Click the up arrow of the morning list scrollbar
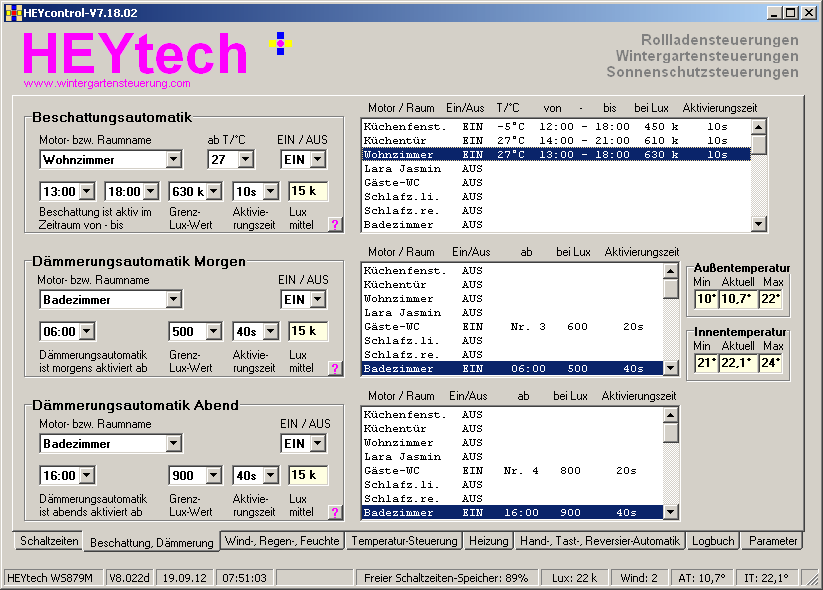823x590 pixels. click(671, 271)
